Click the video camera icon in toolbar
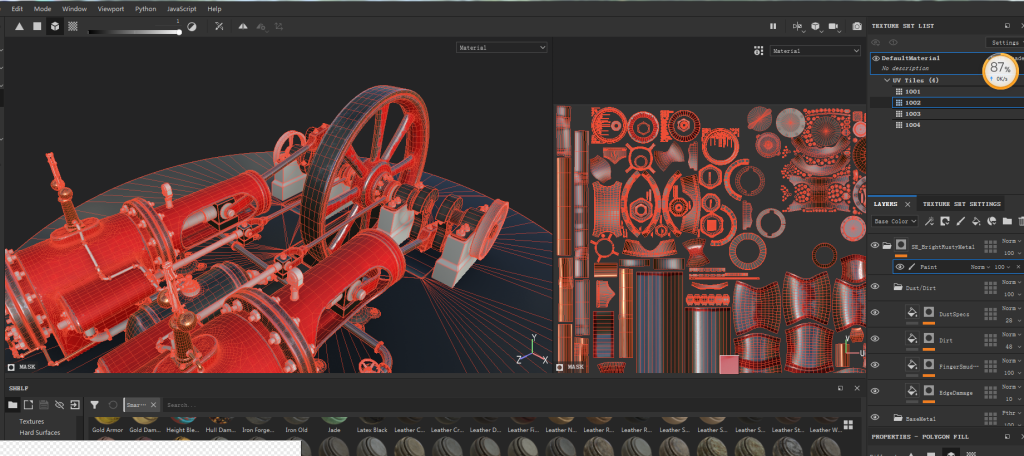This screenshot has height=456, width=1024. point(834,27)
